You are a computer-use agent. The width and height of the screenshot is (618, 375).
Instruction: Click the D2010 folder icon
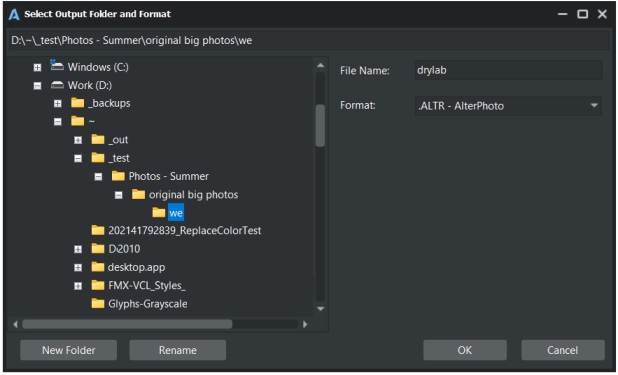(98, 248)
